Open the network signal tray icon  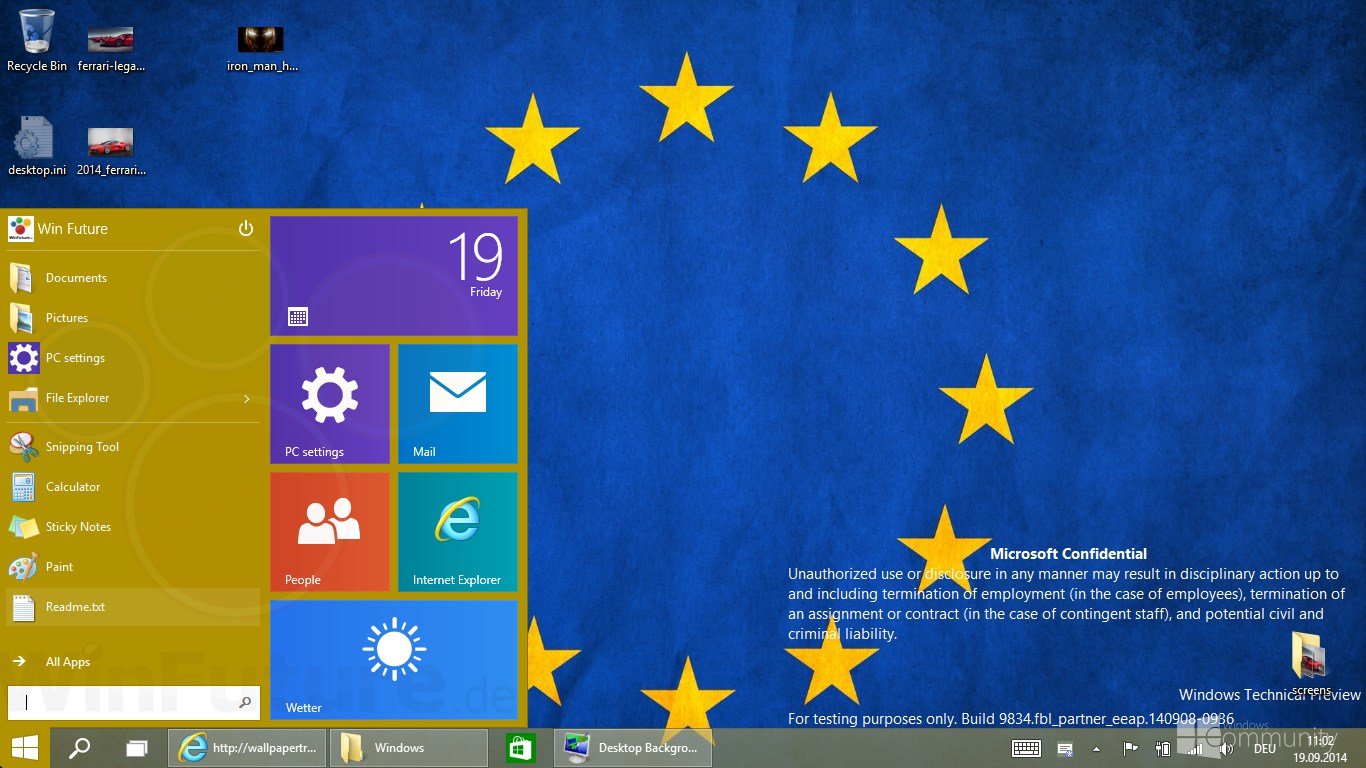(1194, 749)
